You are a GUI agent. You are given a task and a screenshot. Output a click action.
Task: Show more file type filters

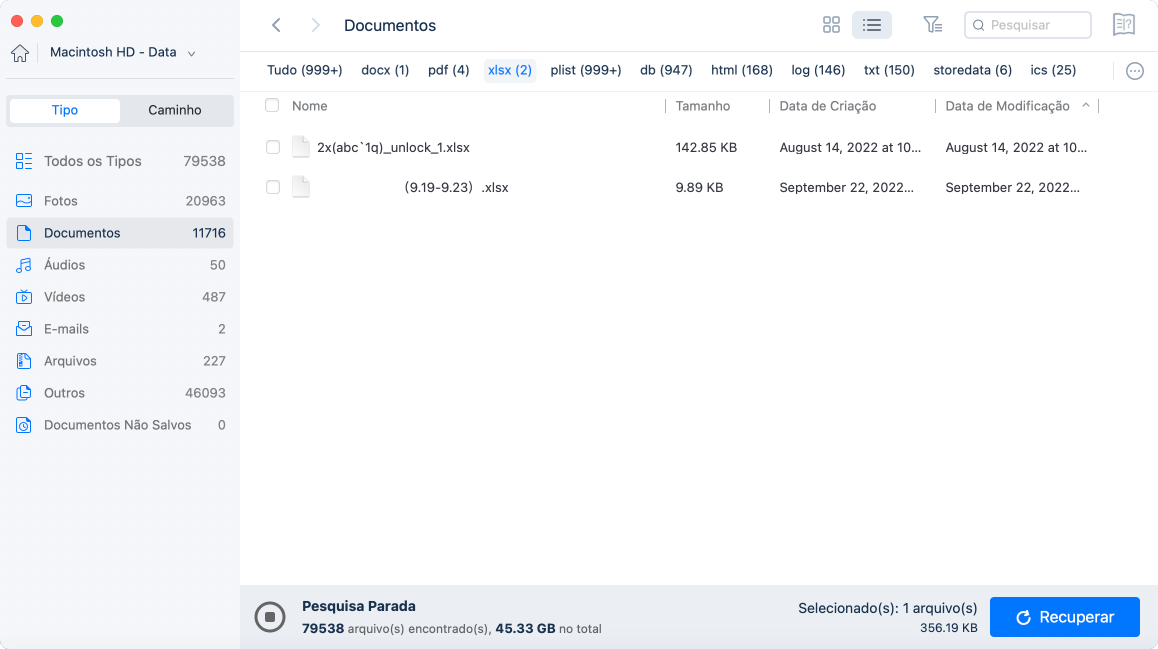[x=1135, y=71]
